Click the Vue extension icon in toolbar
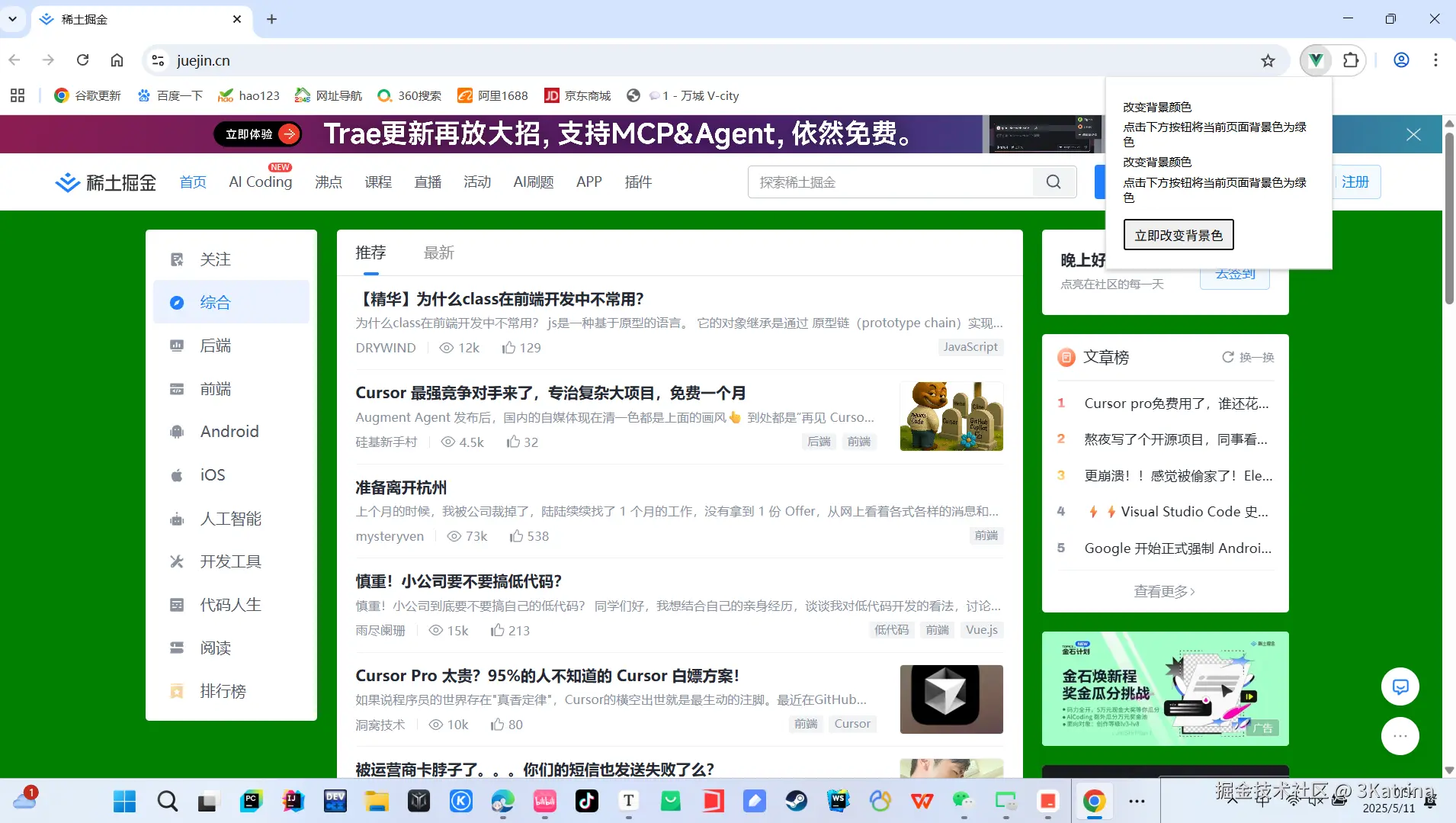Screen dimensions: 1456x823 pyautogui.click(x=1316, y=60)
